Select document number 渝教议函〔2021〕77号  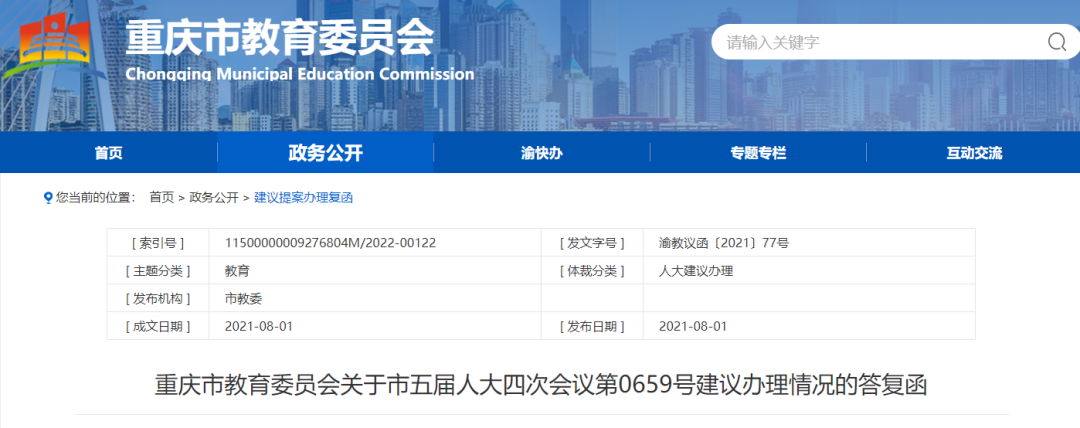(724, 243)
